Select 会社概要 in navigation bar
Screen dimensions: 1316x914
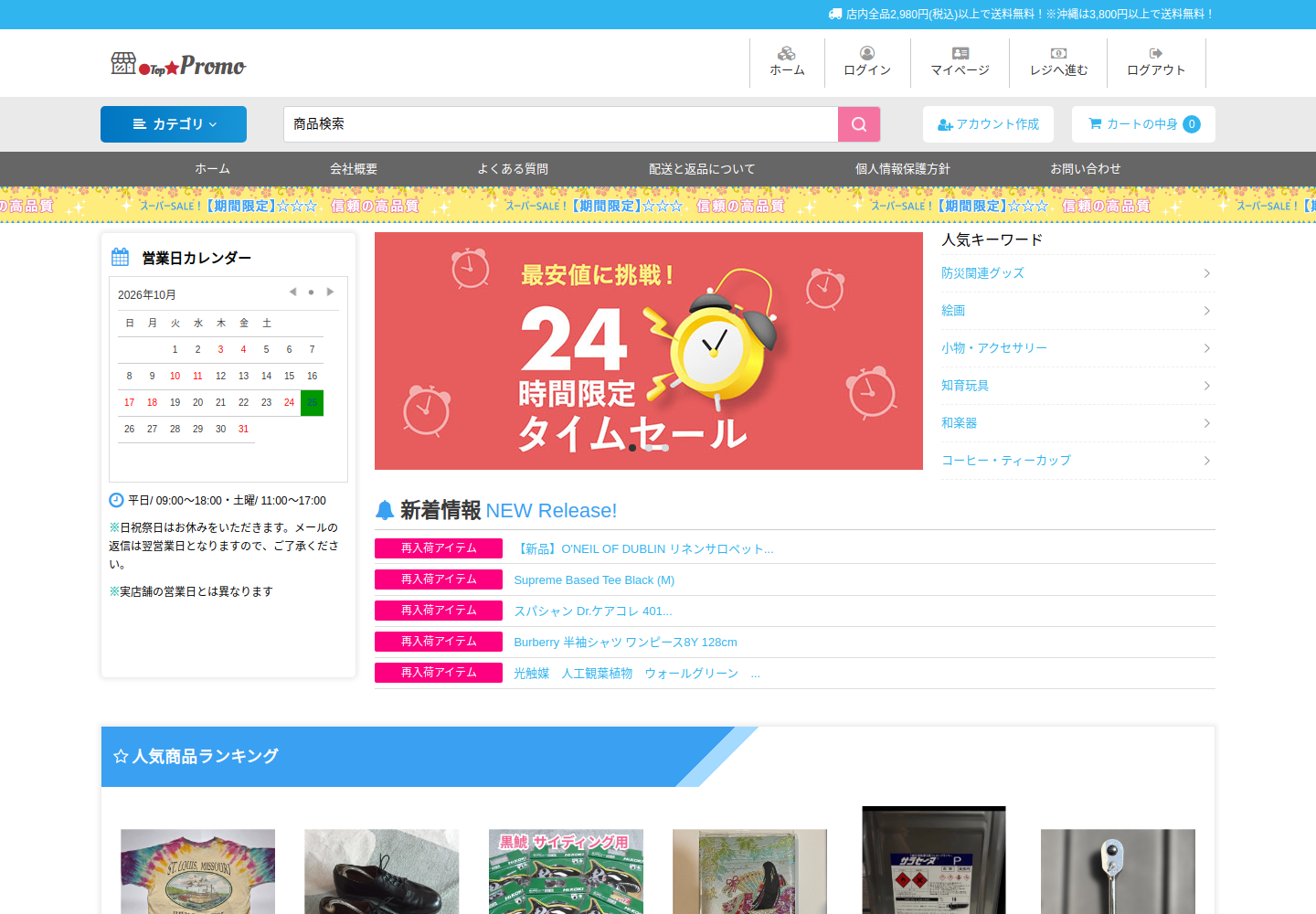[x=354, y=169]
